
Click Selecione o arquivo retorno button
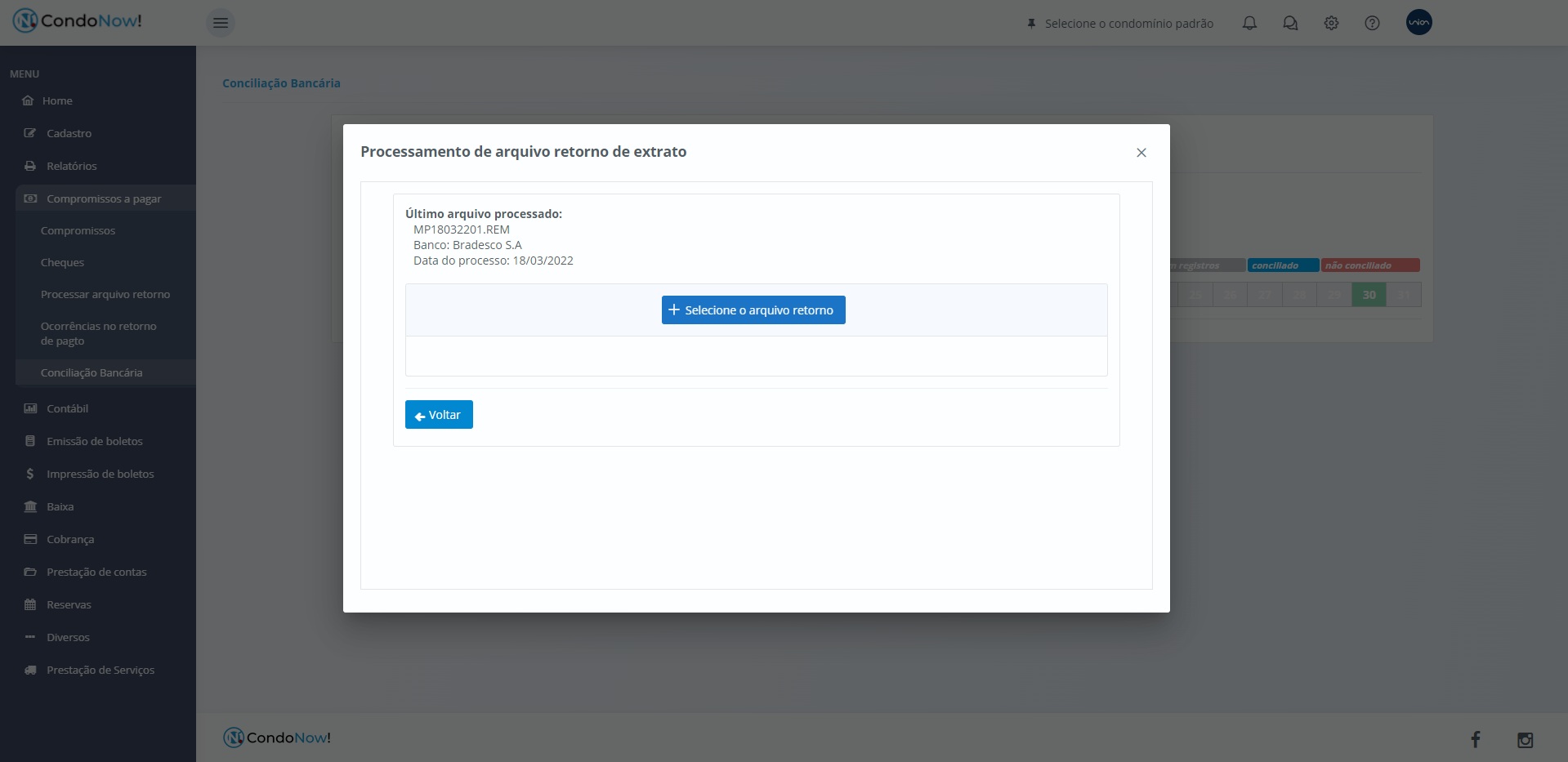pos(753,310)
